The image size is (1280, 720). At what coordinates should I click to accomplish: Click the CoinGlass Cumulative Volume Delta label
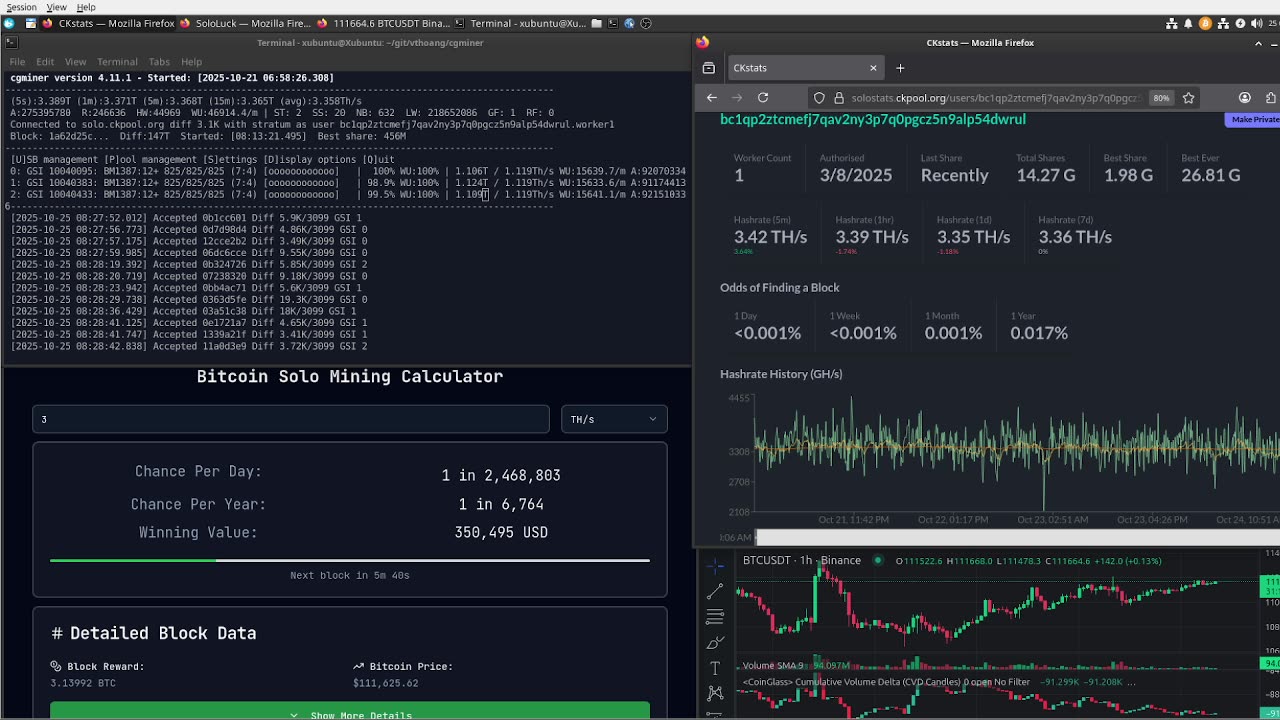coord(886,683)
